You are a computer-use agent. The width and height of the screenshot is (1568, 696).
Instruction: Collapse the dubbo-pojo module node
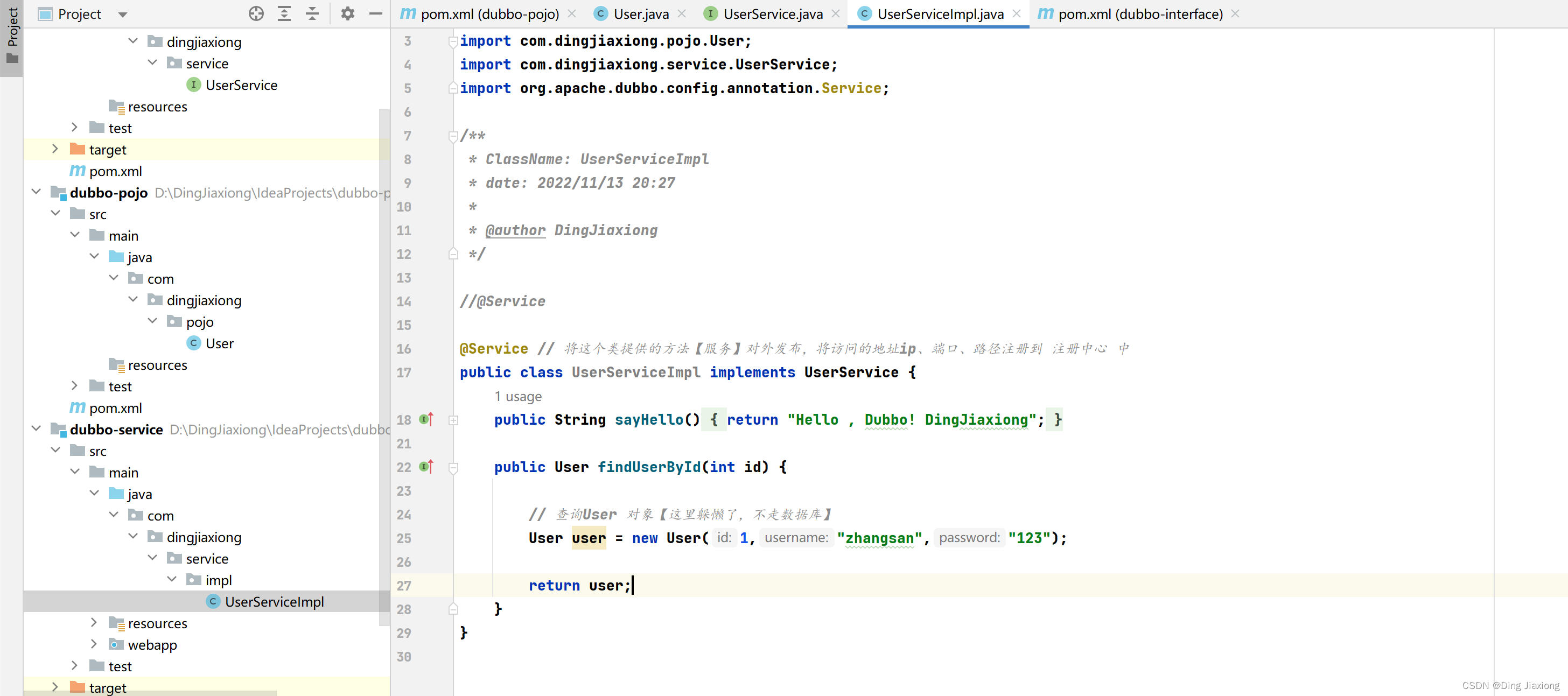(x=36, y=192)
